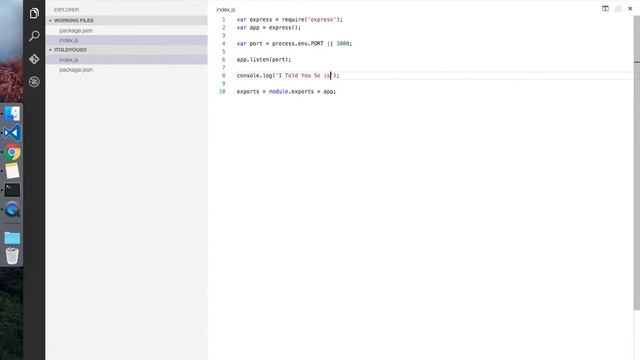Click the 'var app = express();' line
640x360 pixels.
269,28
